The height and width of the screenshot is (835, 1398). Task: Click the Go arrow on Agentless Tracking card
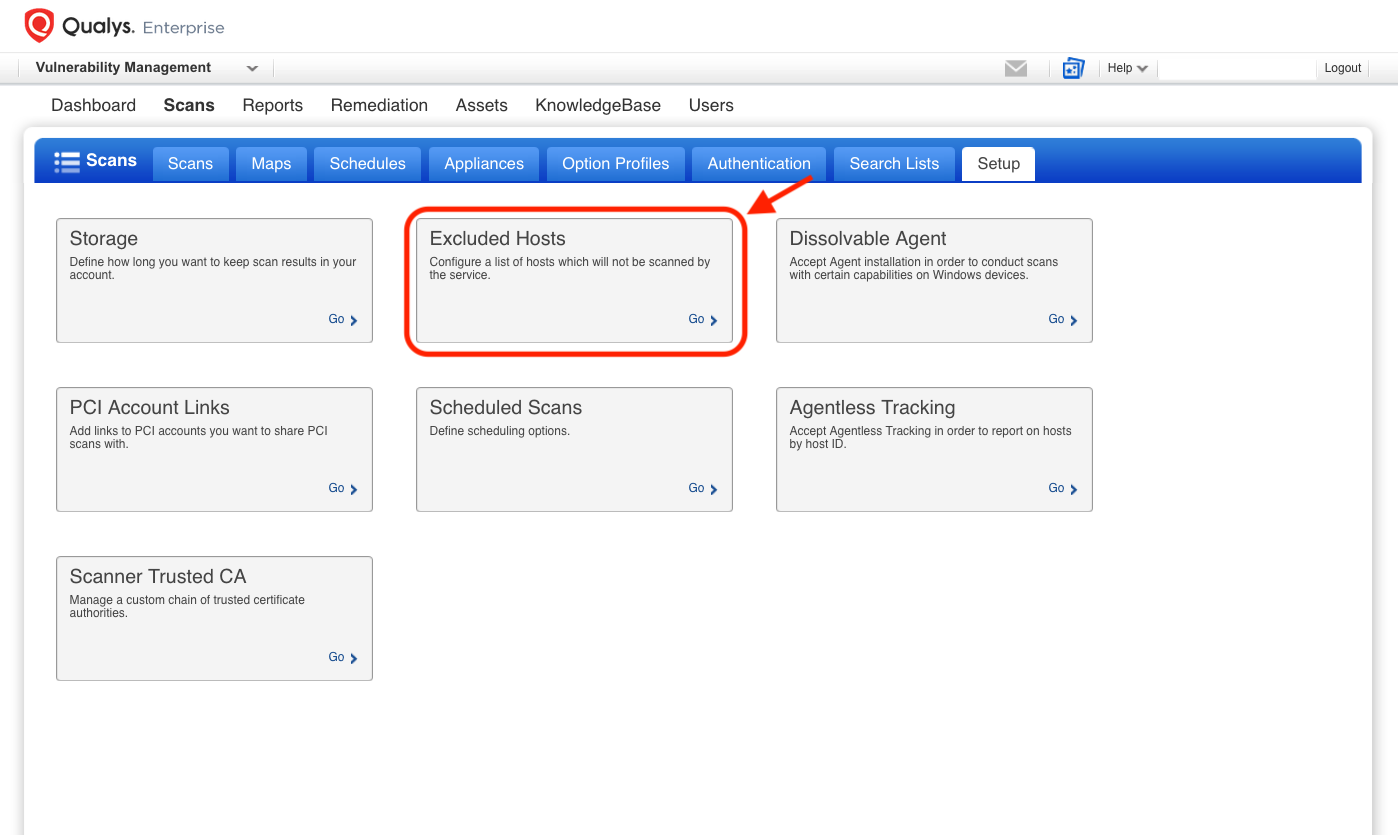[x=1062, y=488]
